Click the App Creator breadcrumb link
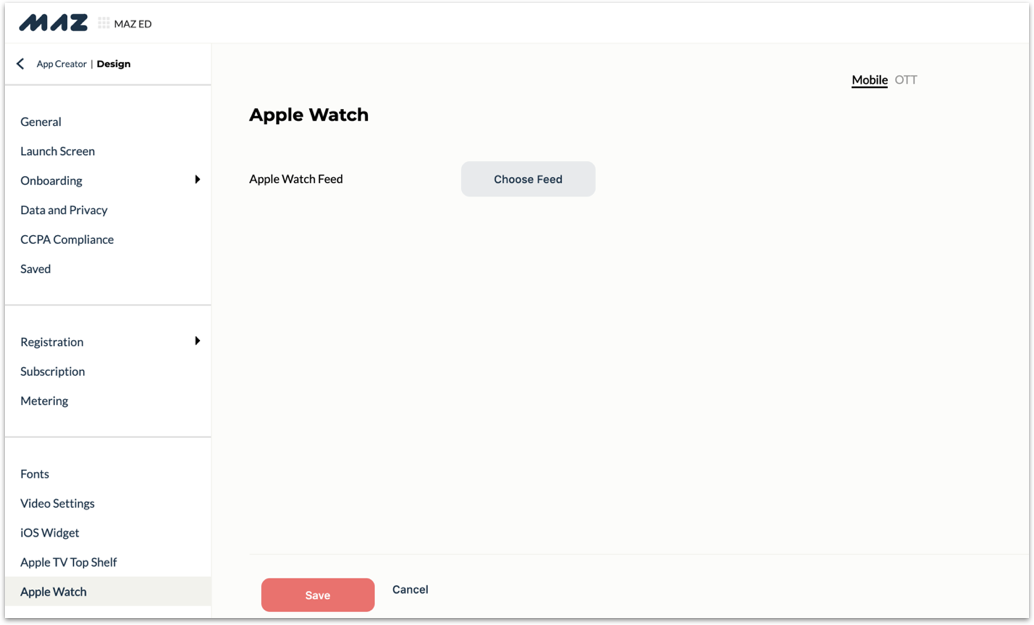This screenshot has height=625, width=1034. point(61,64)
